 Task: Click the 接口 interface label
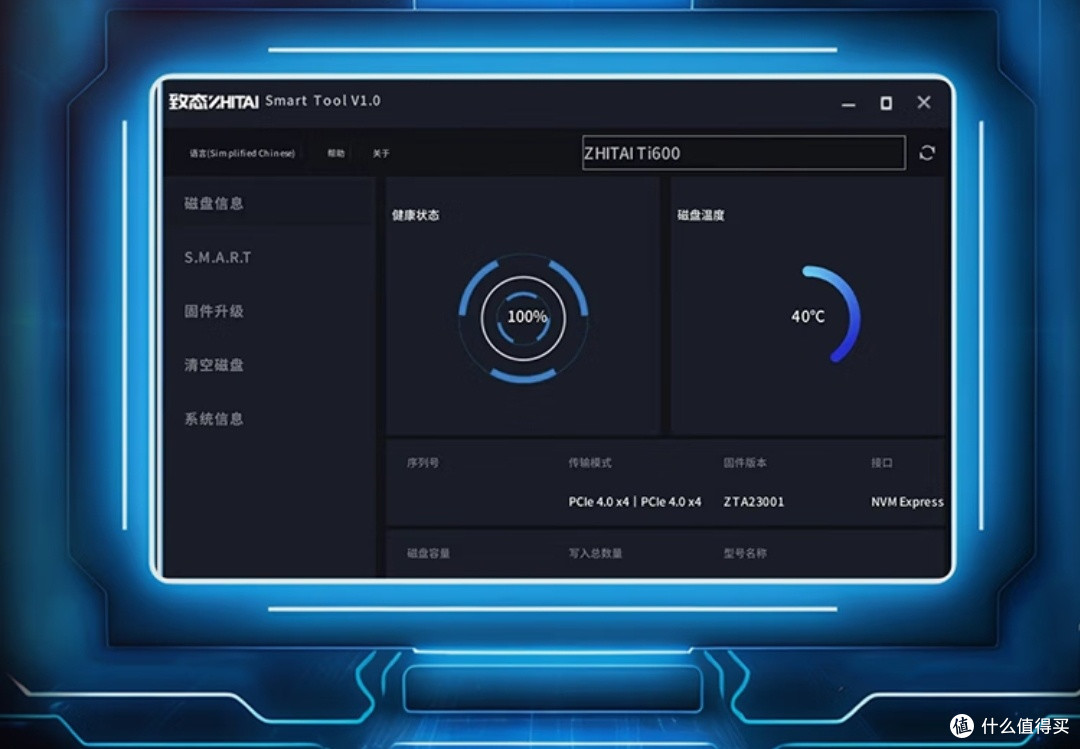882,462
